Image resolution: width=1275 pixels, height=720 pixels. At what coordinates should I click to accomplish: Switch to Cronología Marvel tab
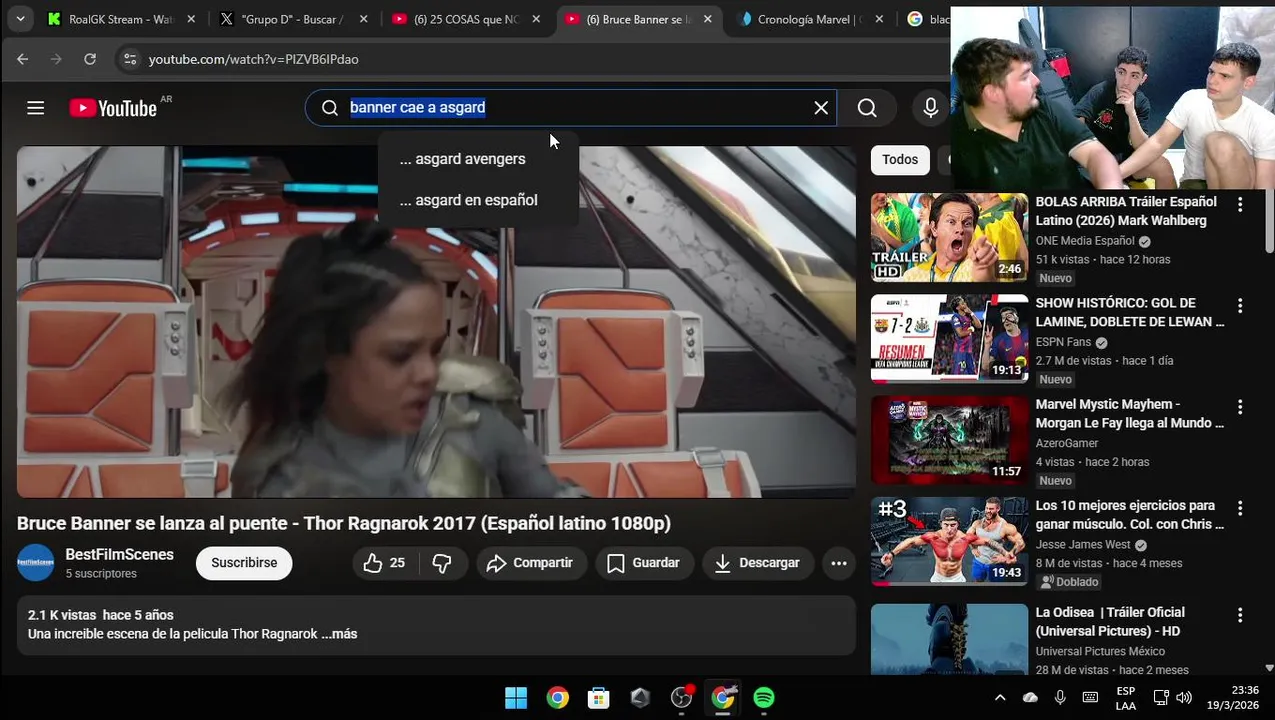[812, 19]
